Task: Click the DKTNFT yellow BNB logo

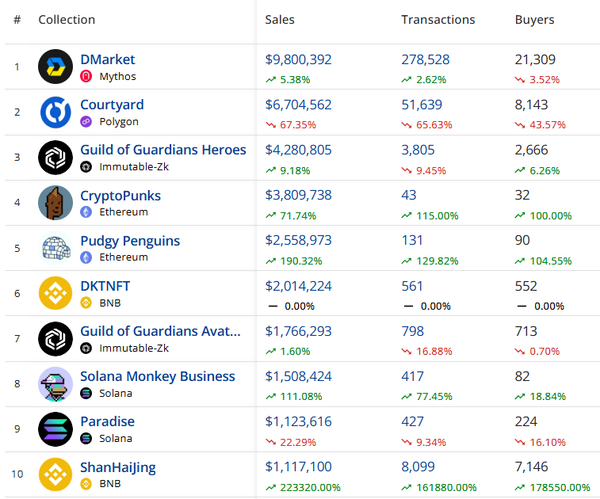Action: coord(55,293)
